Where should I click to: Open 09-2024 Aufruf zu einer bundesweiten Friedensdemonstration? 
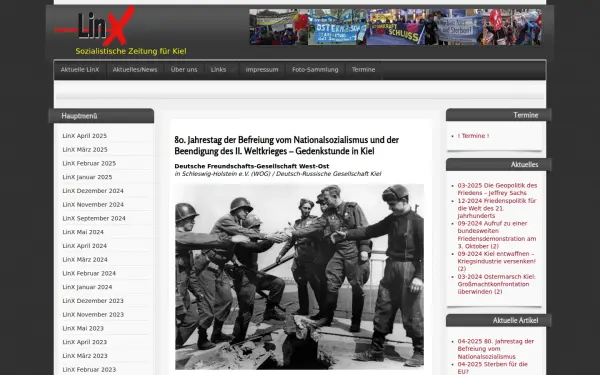click(497, 235)
